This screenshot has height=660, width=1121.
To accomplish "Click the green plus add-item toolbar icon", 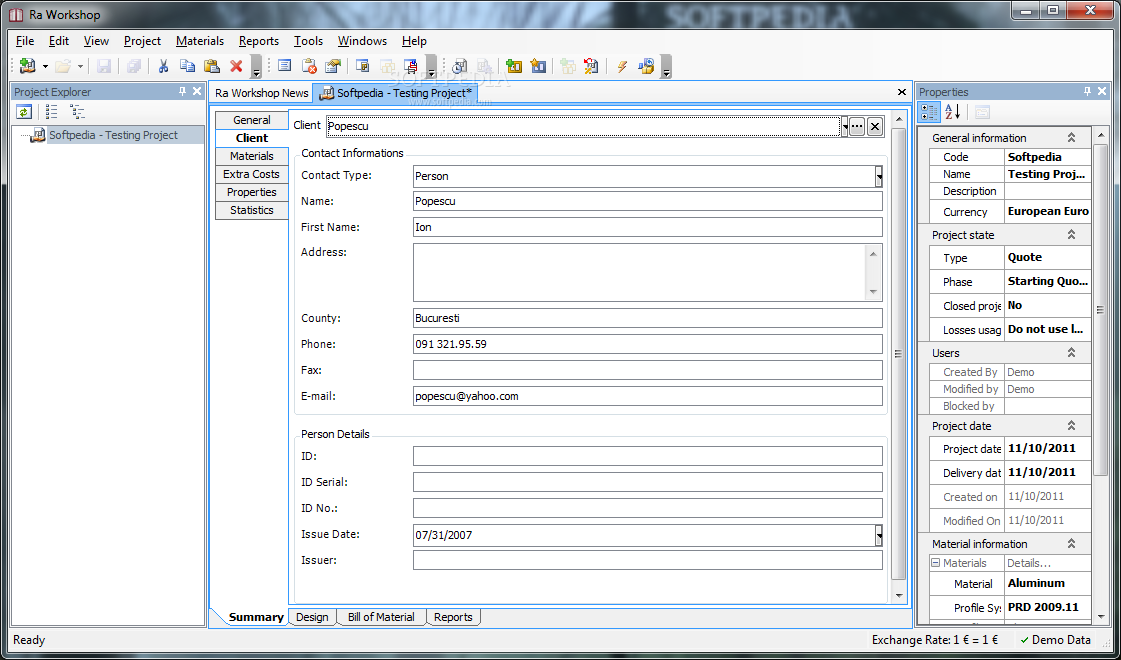I will pyautogui.click(x=513, y=67).
